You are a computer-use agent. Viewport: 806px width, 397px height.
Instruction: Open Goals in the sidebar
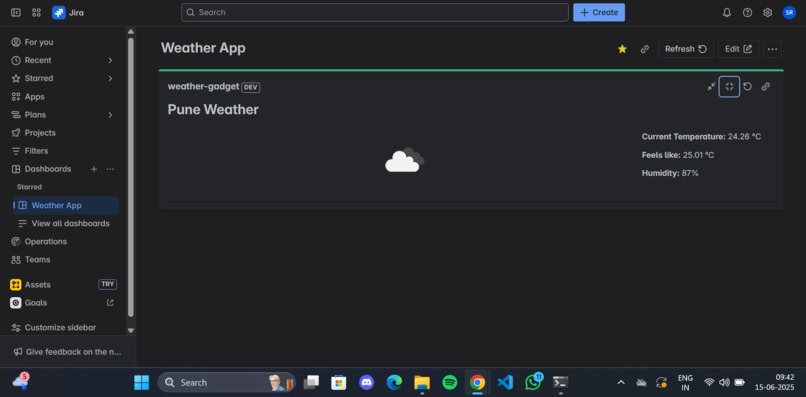(35, 303)
